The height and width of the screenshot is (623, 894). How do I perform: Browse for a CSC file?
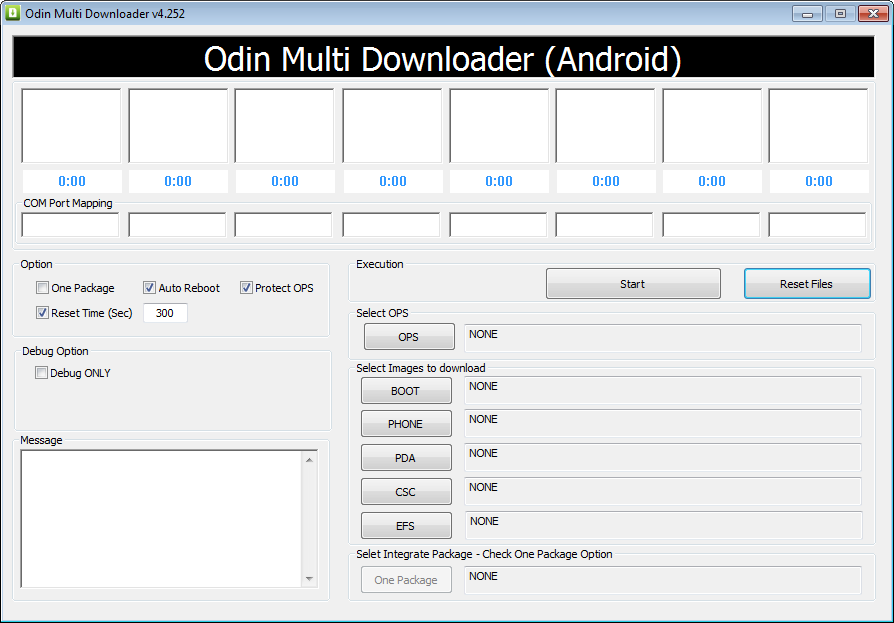click(x=405, y=492)
